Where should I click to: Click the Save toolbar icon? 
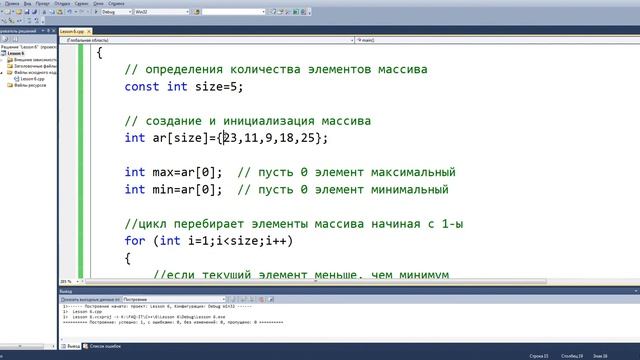(x=27, y=12)
